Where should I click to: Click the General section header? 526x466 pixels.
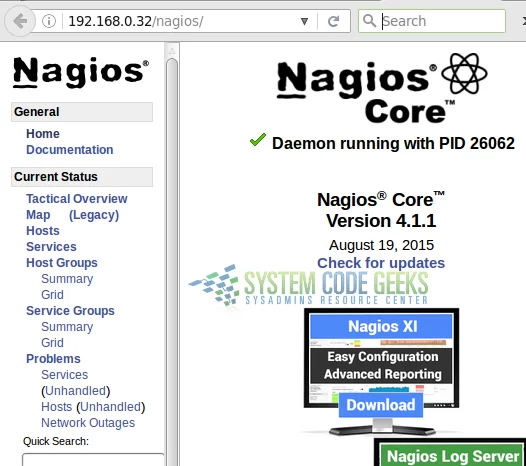click(x=82, y=112)
